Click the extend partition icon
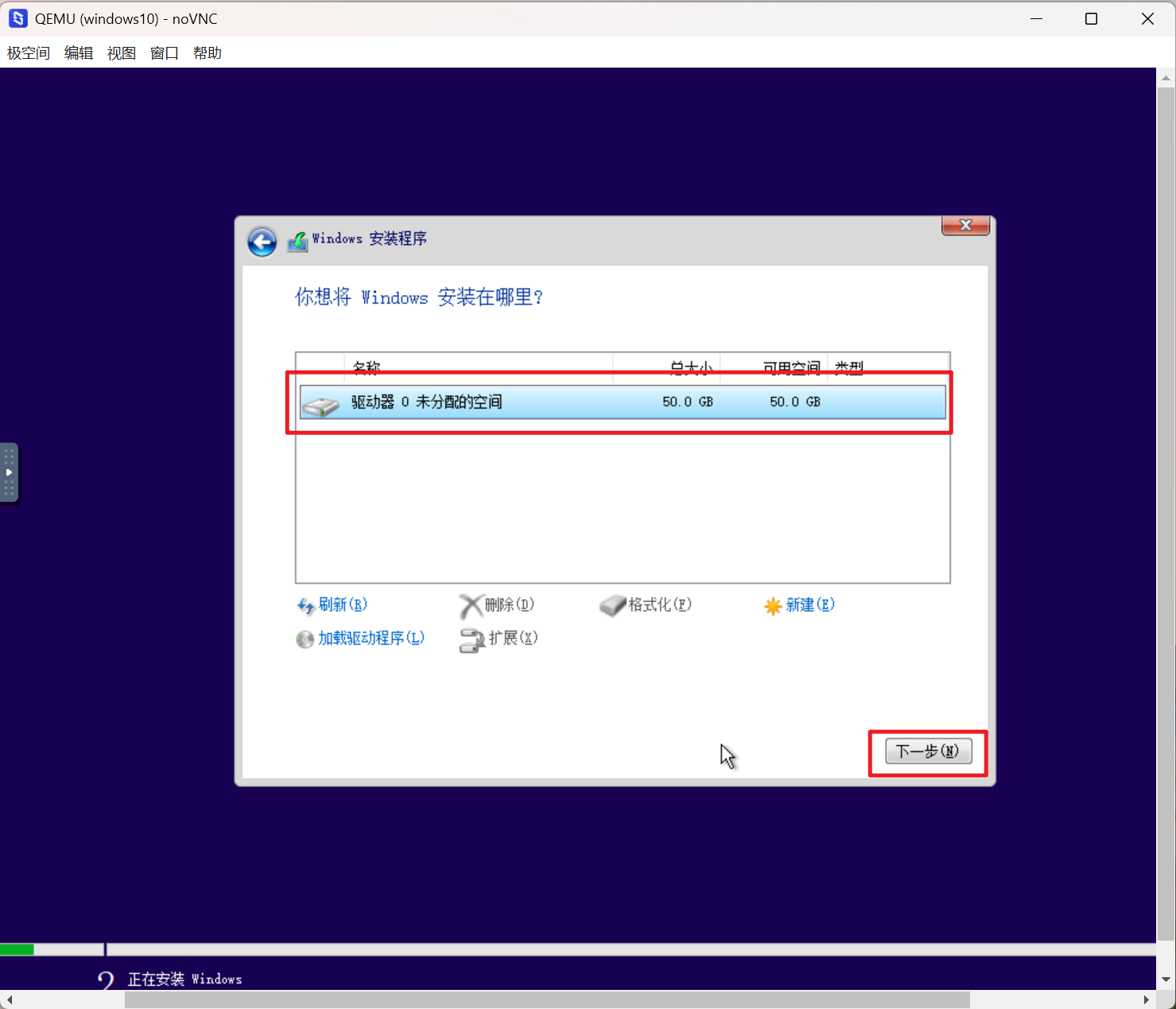 pos(472,640)
